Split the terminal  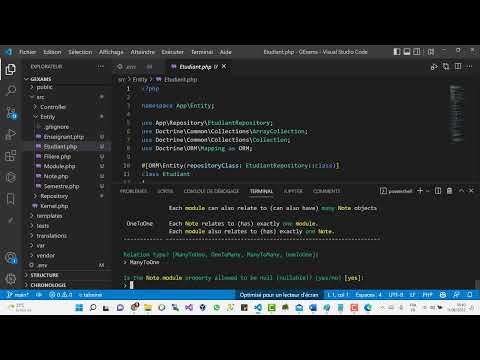438,191
